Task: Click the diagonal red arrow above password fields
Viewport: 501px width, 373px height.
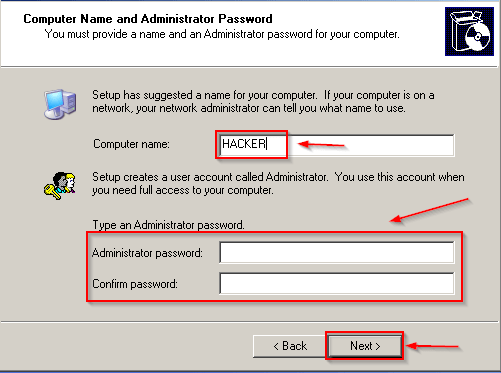Action: click(x=429, y=210)
